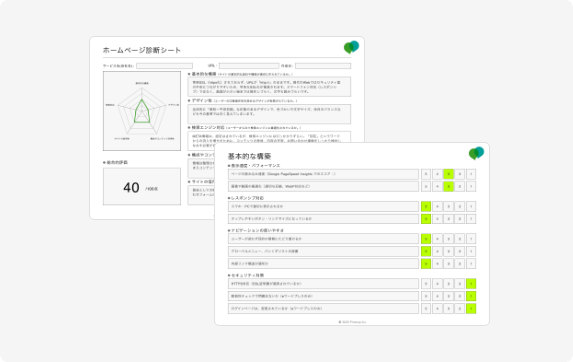Select score 5 in the PageSpeed Insights row
The width and height of the screenshot is (573, 362).
click(x=426, y=174)
